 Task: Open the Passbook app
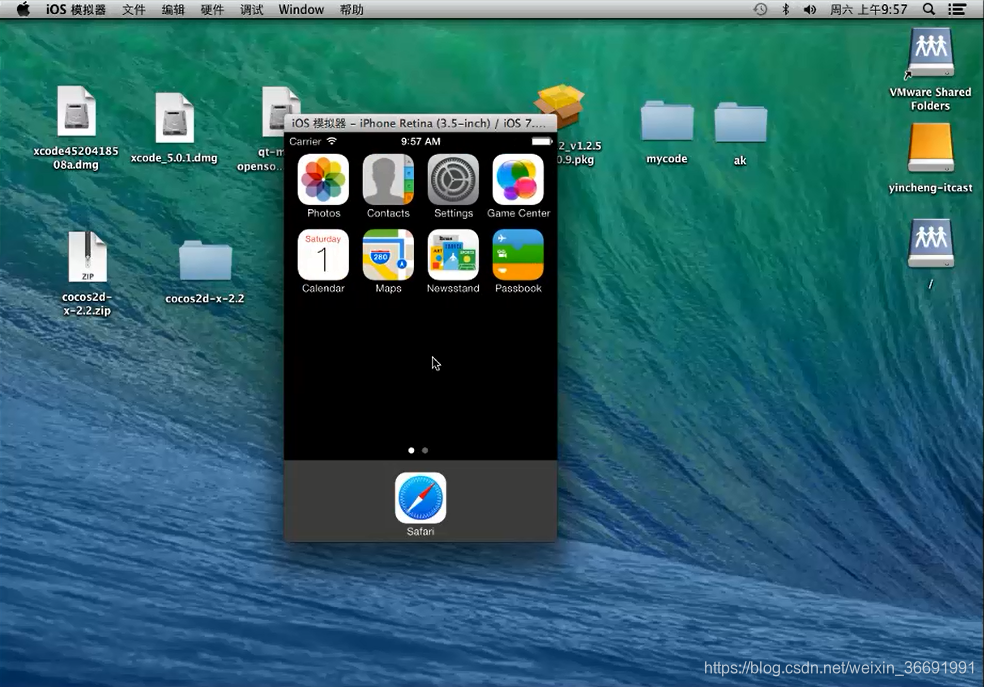point(518,255)
